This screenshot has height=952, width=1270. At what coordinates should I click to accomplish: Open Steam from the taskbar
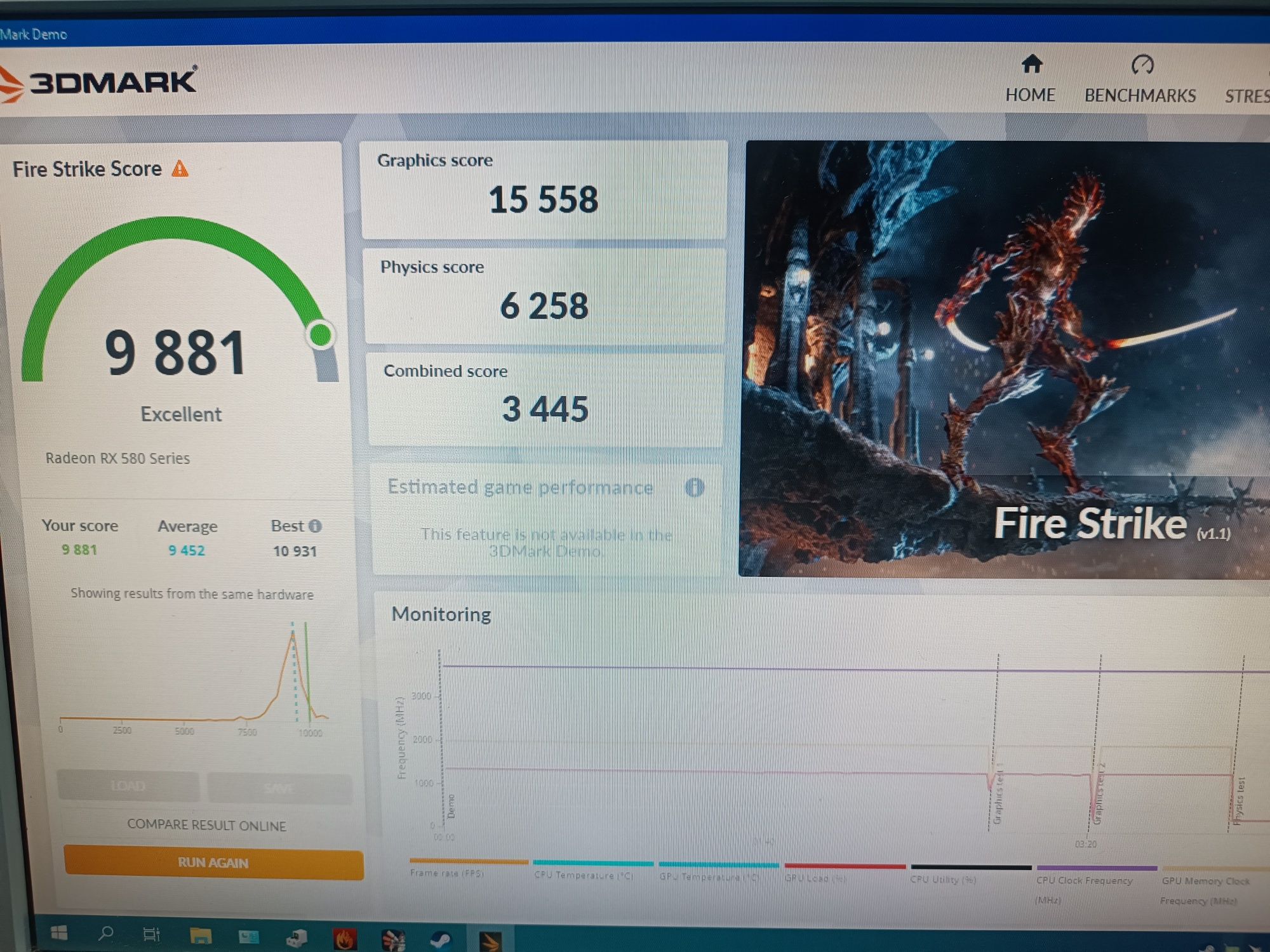tap(441, 939)
